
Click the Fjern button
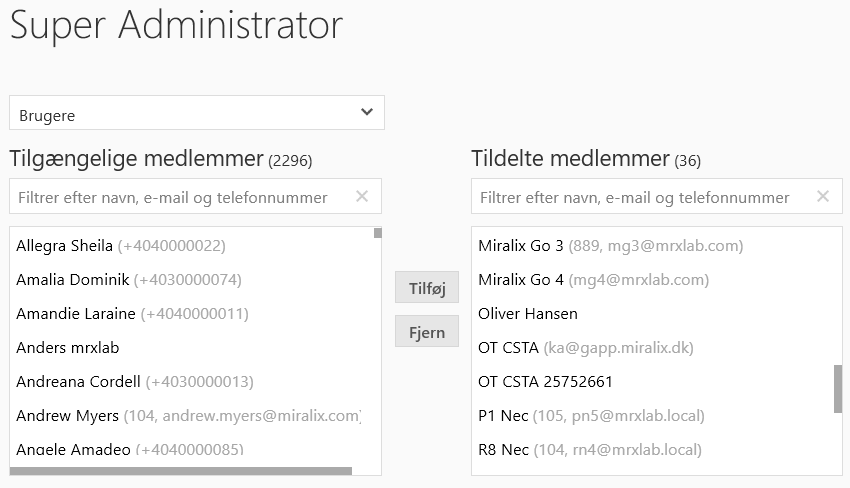[x=427, y=332]
